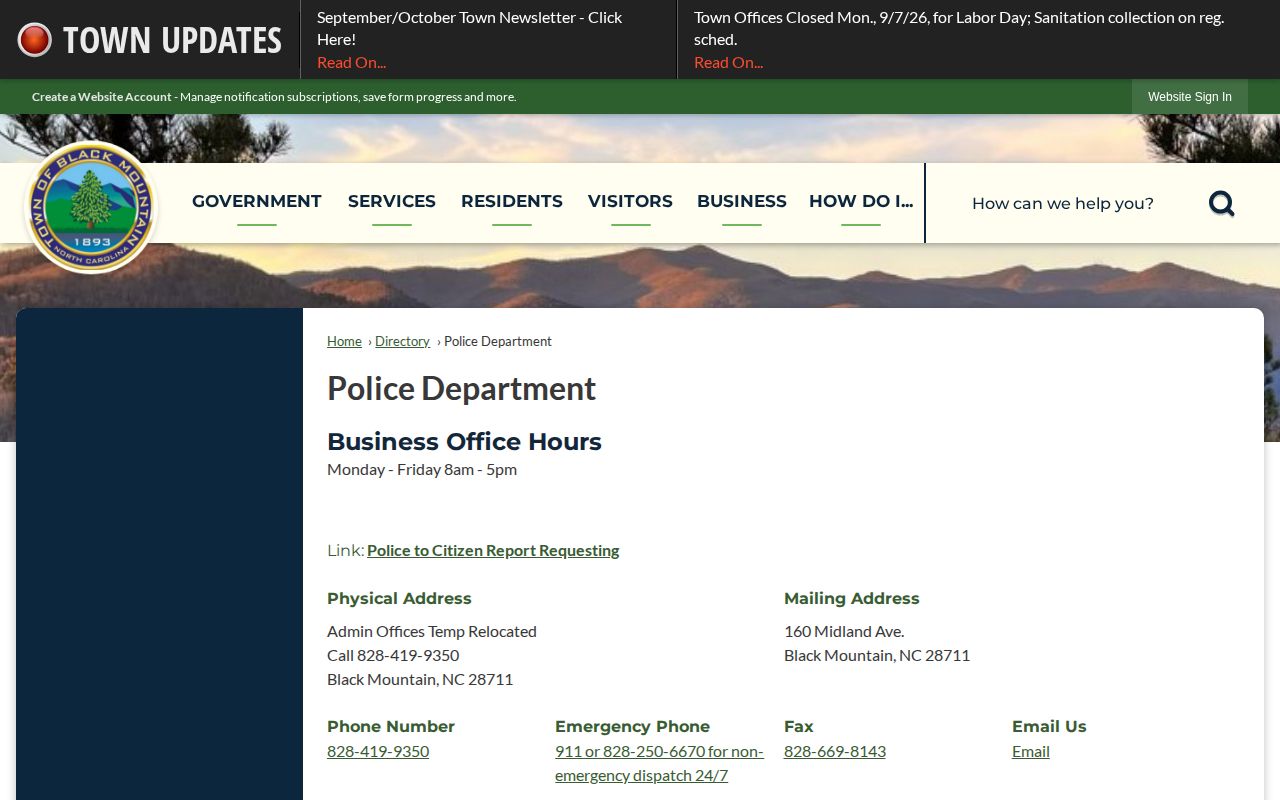This screenshot has height=800, width=1280.
Task: Click 'Police Department' in the breadcrumb trail
Action: pyautogui.click(x=498, y=341)
